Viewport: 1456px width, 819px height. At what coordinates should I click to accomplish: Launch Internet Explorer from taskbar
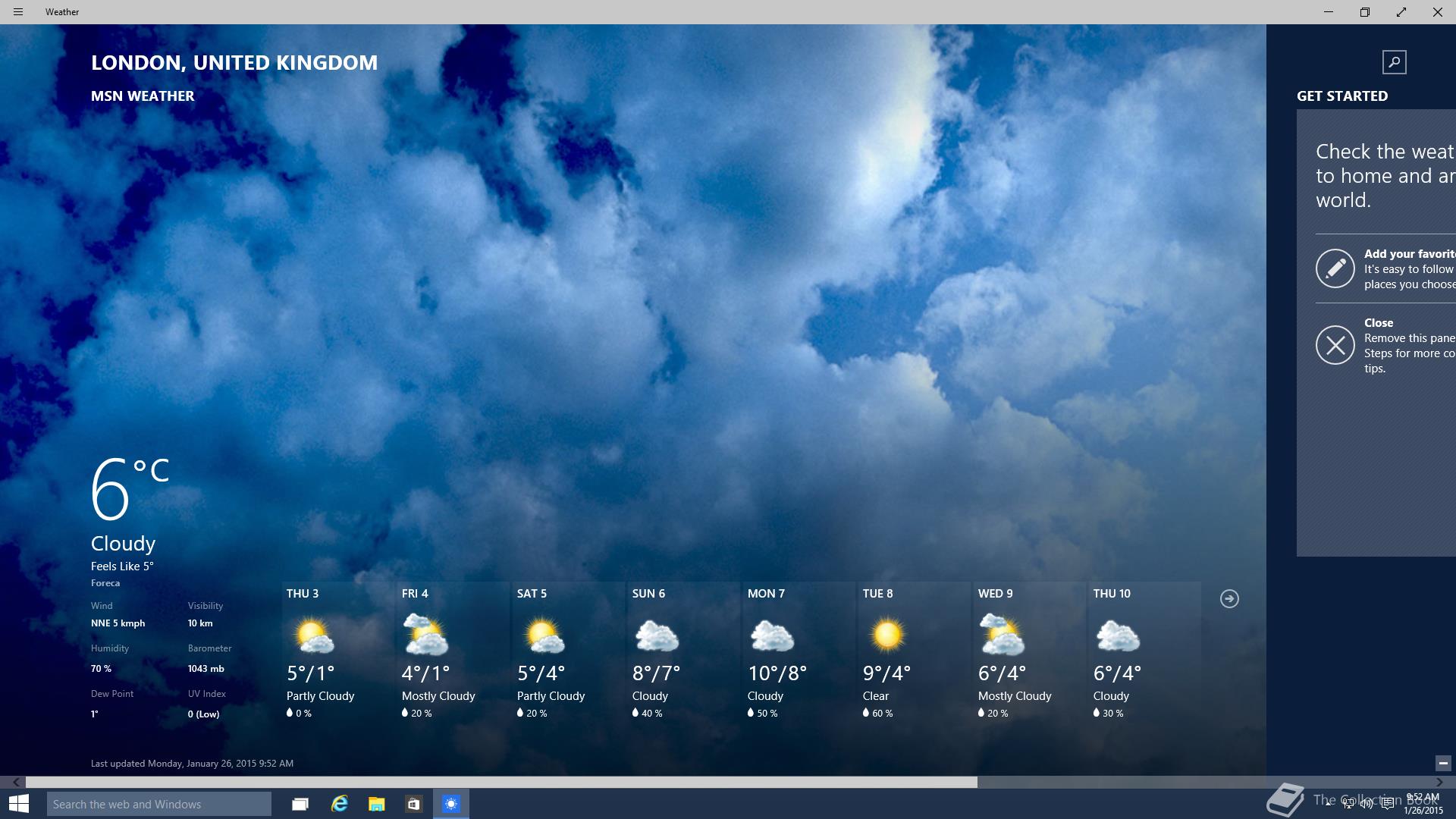pos(339,804)
